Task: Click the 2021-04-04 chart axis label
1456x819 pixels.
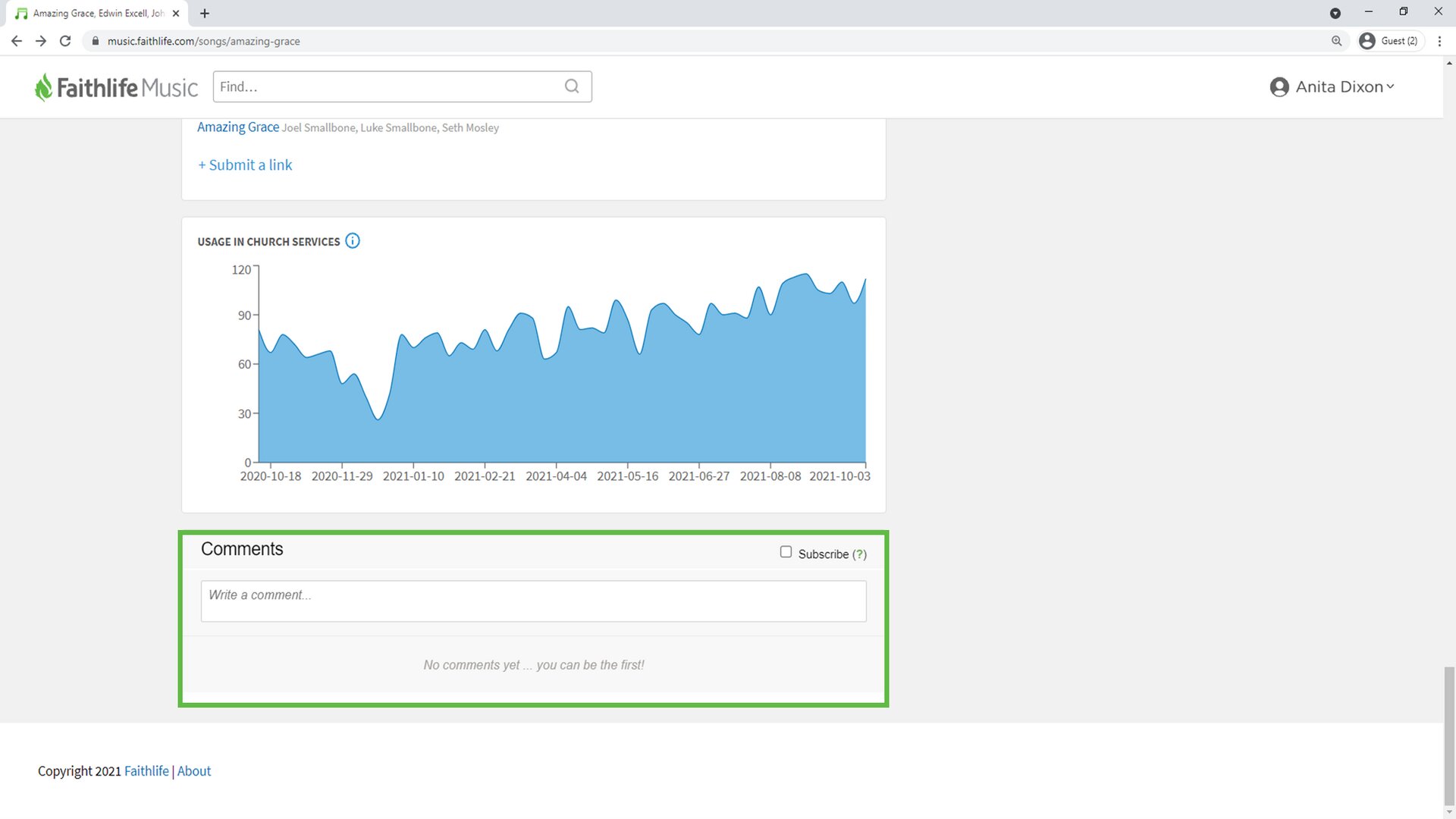Action: point(556,476)
